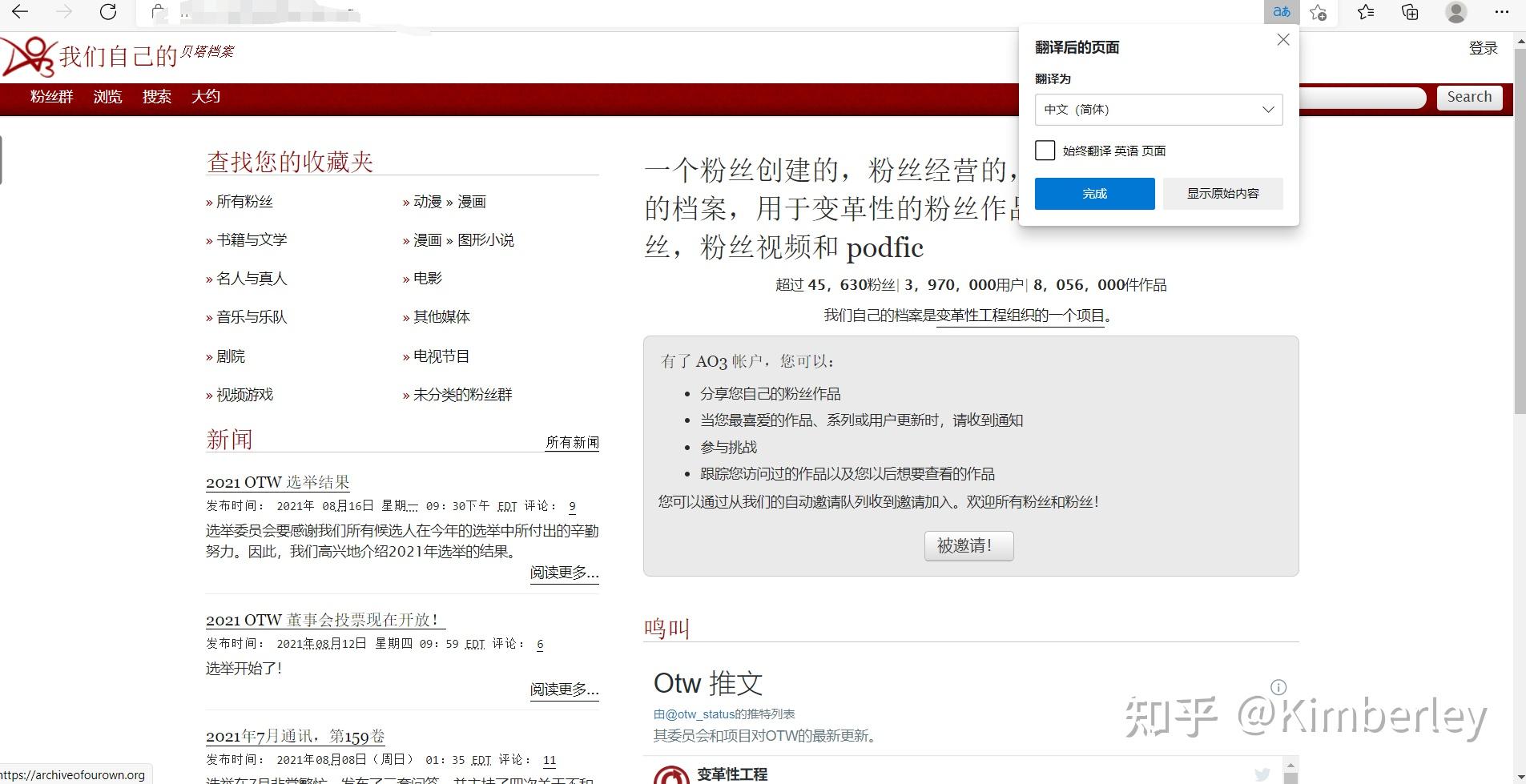Click the AO3 logo in the header
This screenshot has height=784, width=1526.
tap(30, 56)
